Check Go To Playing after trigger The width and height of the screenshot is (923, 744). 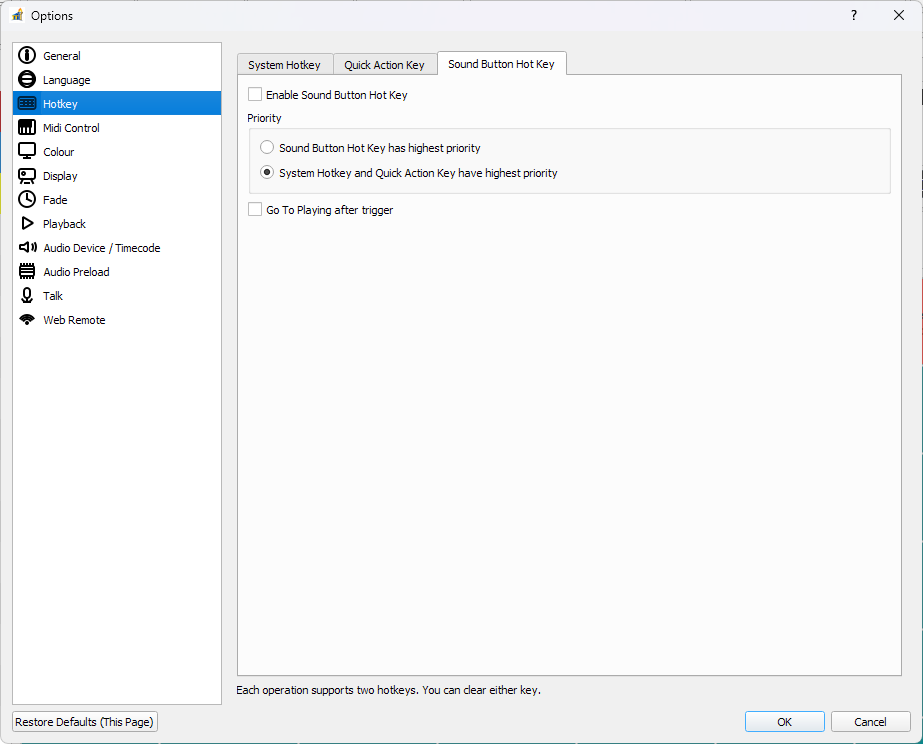coord(255,209)
